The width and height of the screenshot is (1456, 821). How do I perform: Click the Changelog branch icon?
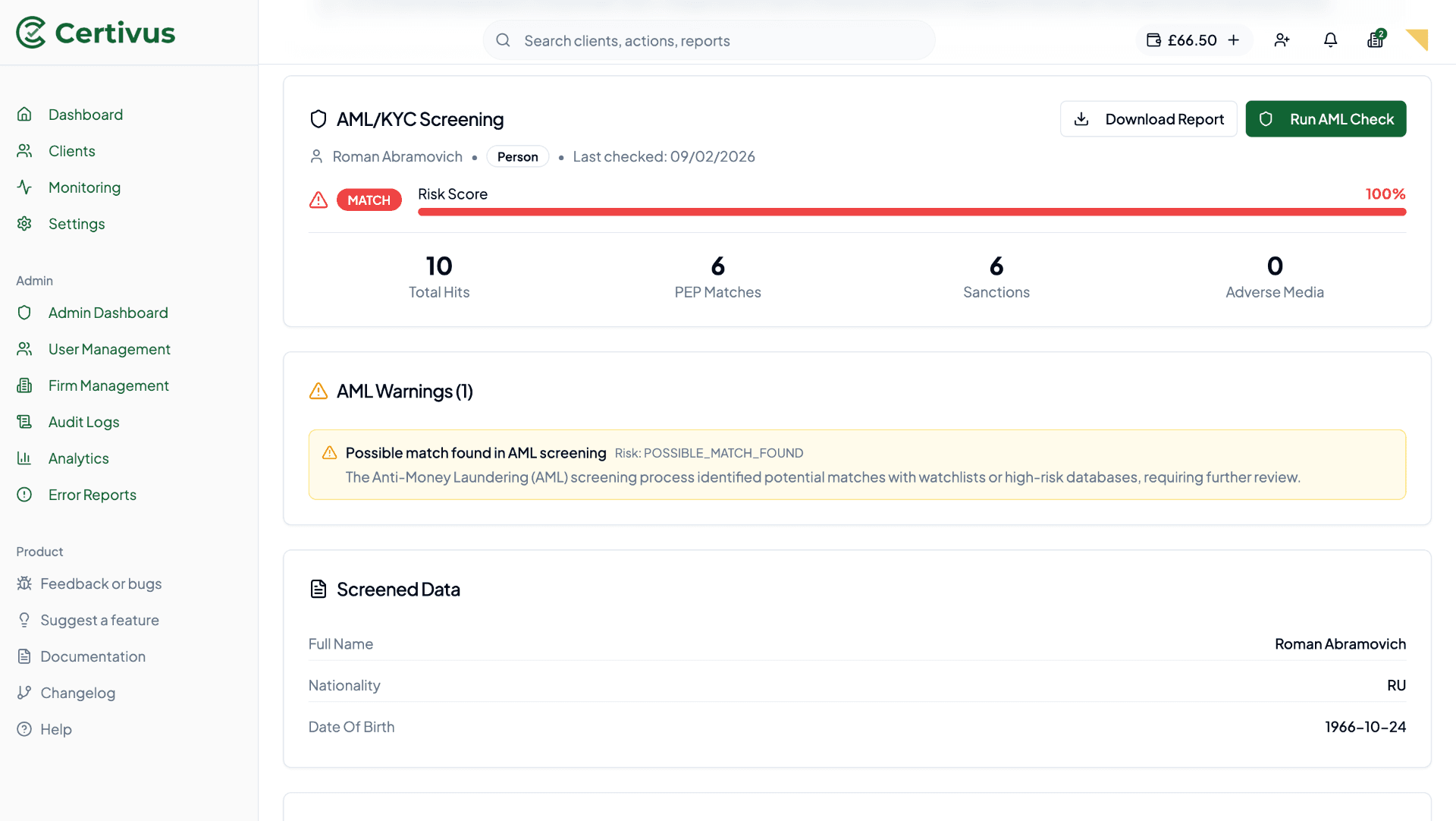point(24,693)
